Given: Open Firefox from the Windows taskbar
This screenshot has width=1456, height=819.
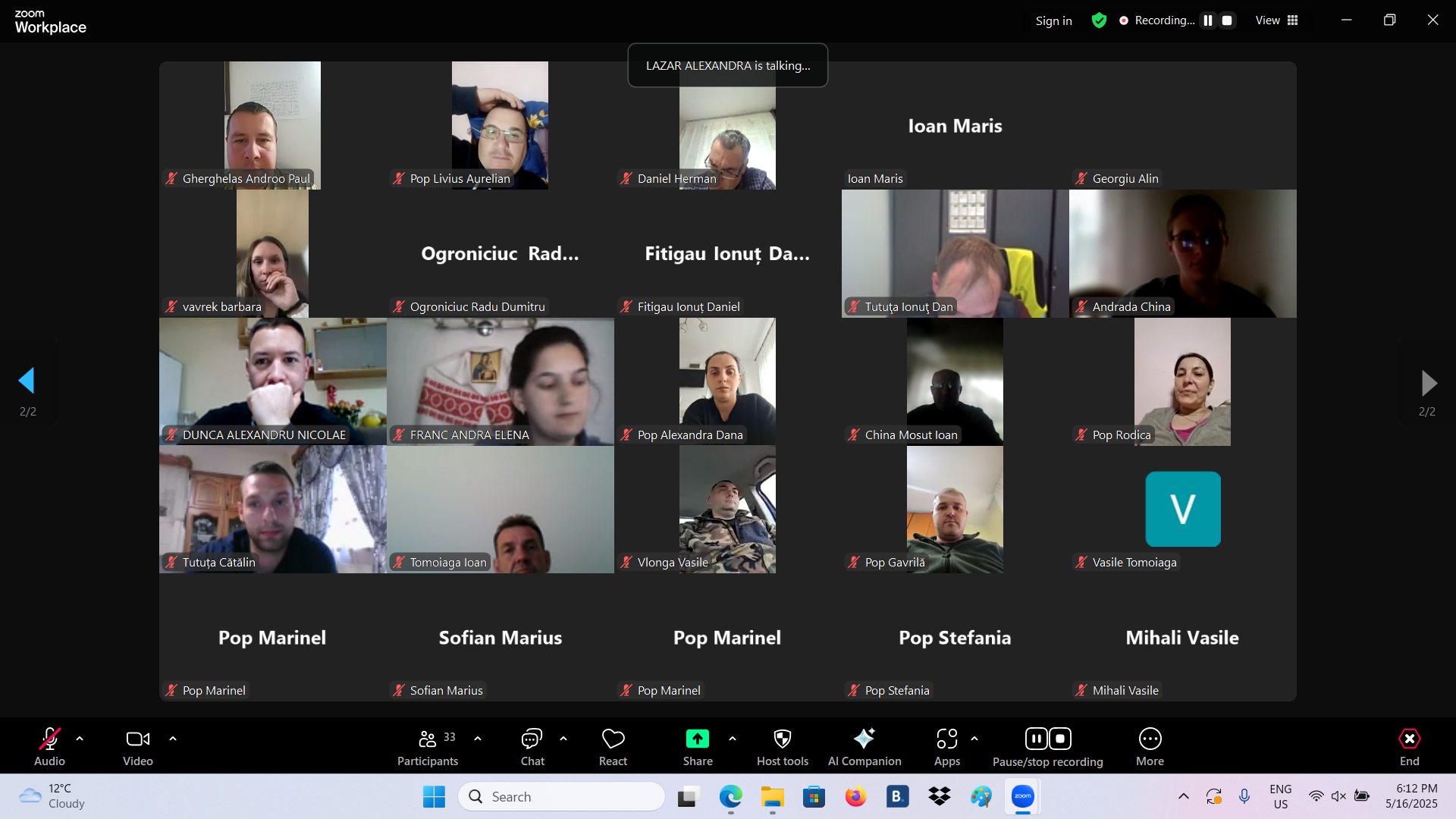Looking at the screenshot, I should point(855,797).
